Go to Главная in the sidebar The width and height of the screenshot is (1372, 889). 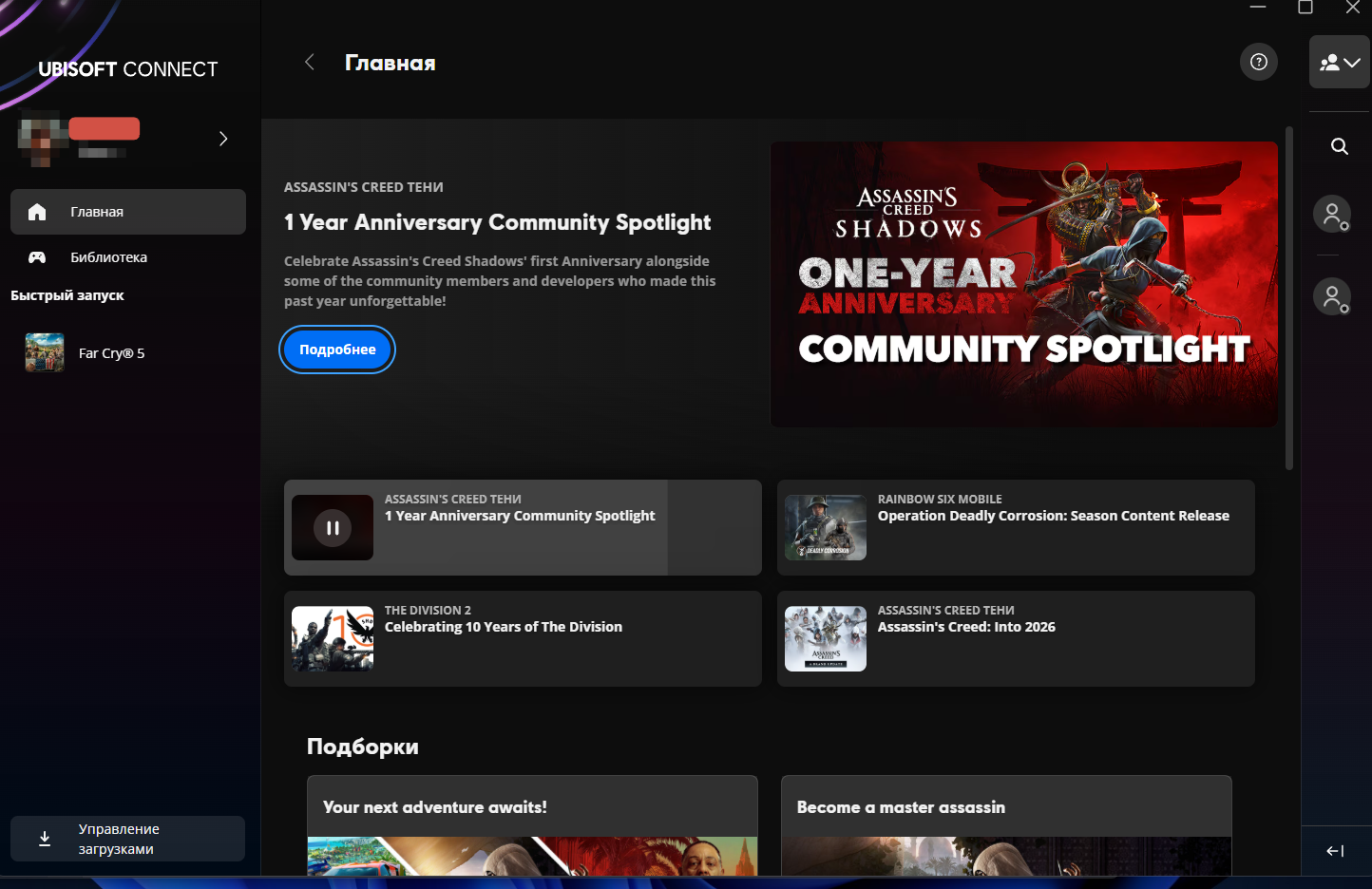(x=128, y=212)
